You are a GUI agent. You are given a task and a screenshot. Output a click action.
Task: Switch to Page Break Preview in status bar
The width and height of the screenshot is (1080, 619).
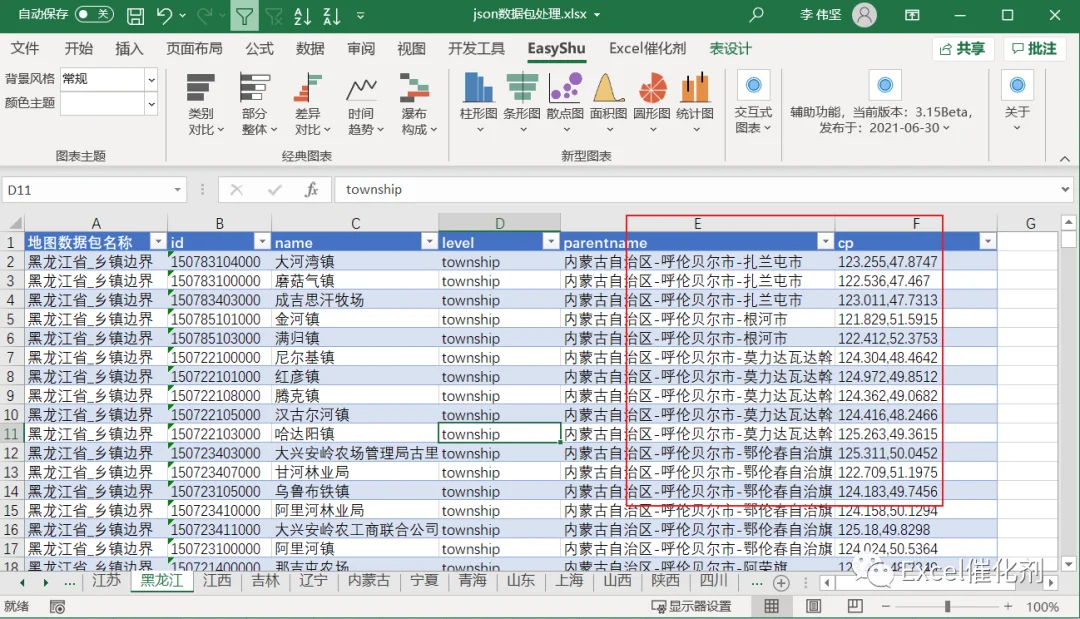click(855, 607)
